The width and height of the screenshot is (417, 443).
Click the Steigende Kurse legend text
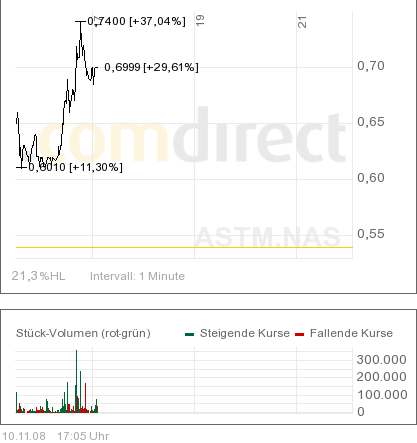(x=245, y=333)
